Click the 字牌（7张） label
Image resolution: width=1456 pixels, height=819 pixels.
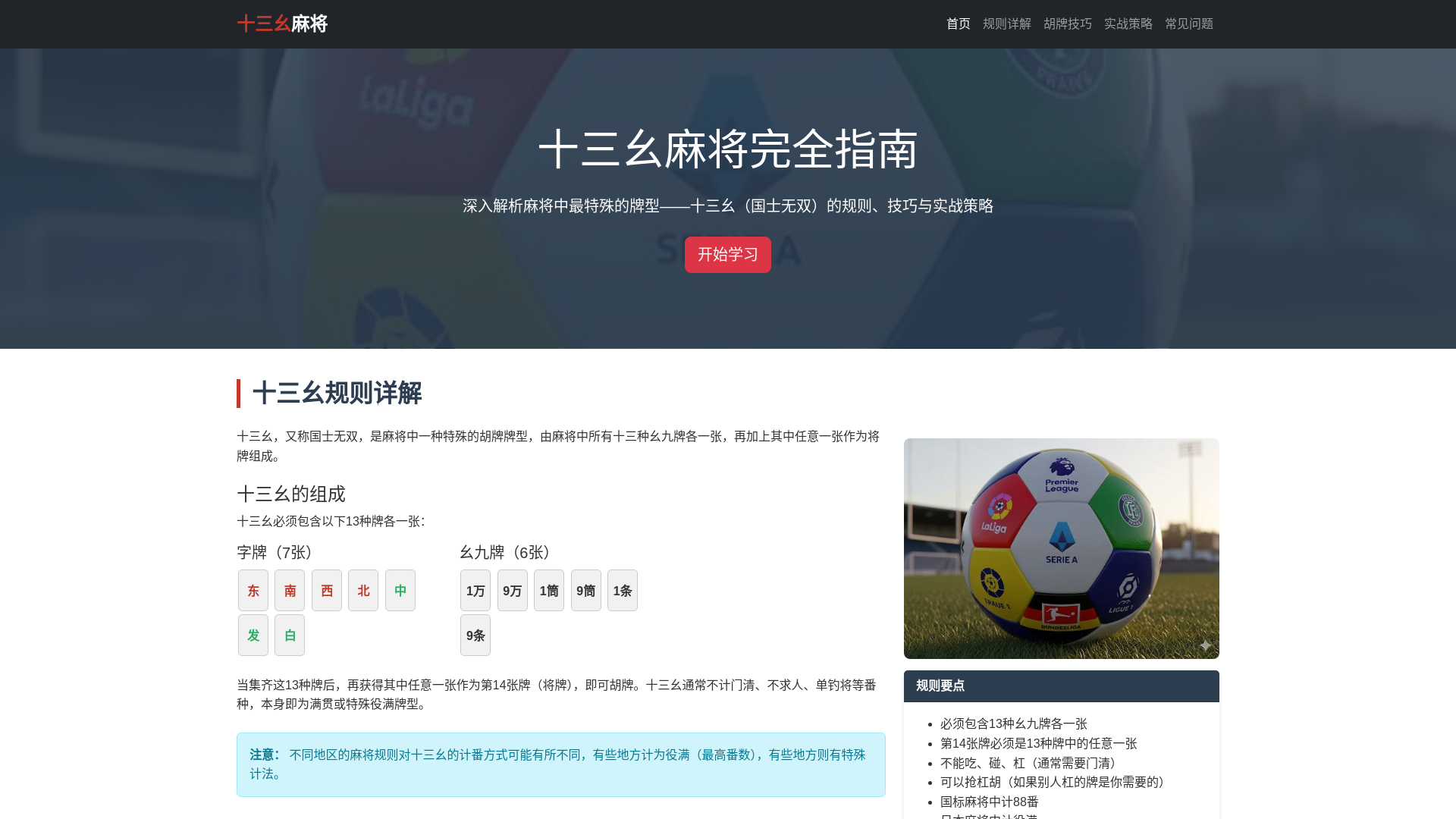(278, 553)
